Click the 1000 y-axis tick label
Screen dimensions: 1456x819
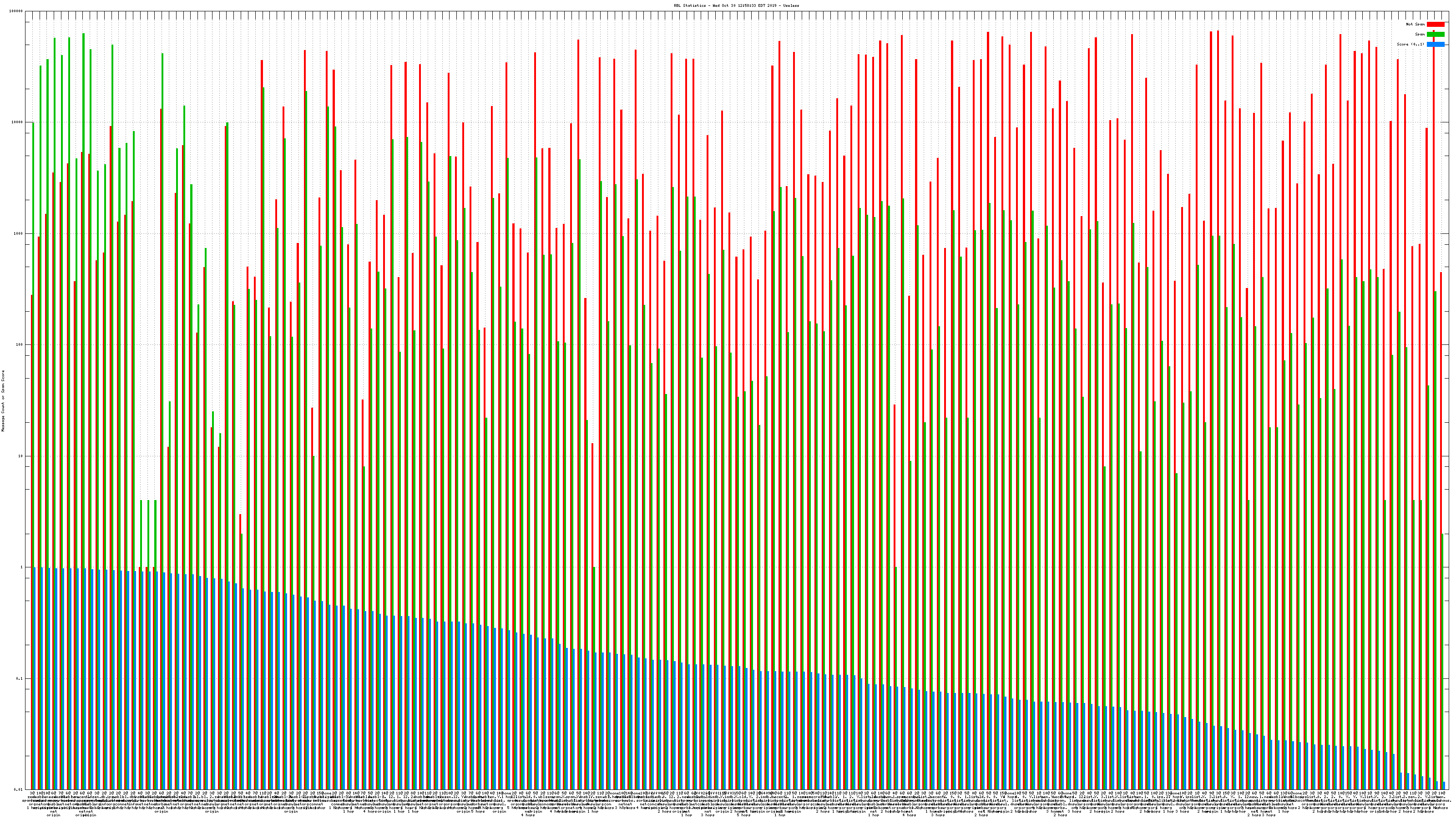point(19,233)
